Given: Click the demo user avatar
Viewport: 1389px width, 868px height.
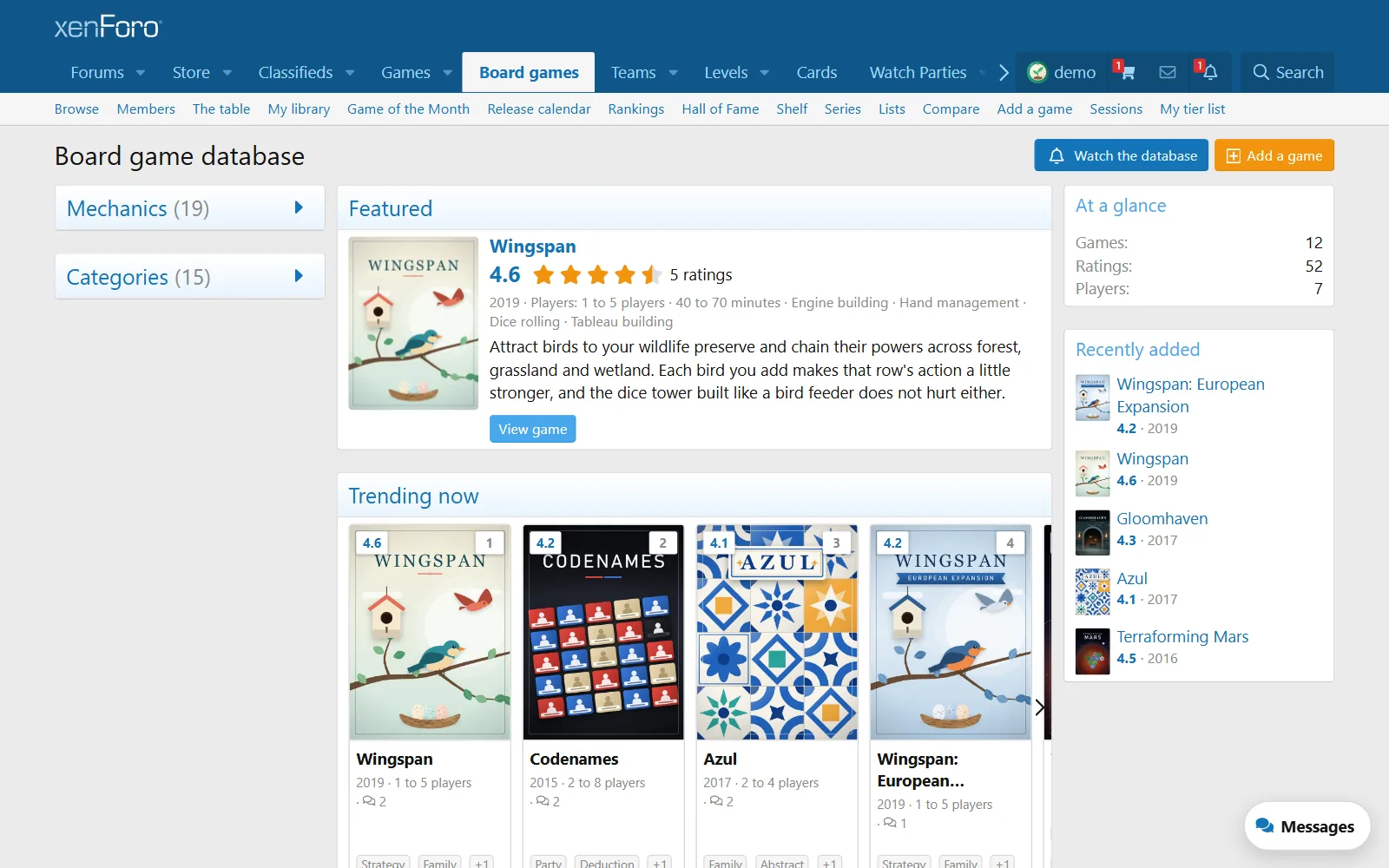Looking at the screenshot, I should pyautogui.click(x=1037, y=73).
